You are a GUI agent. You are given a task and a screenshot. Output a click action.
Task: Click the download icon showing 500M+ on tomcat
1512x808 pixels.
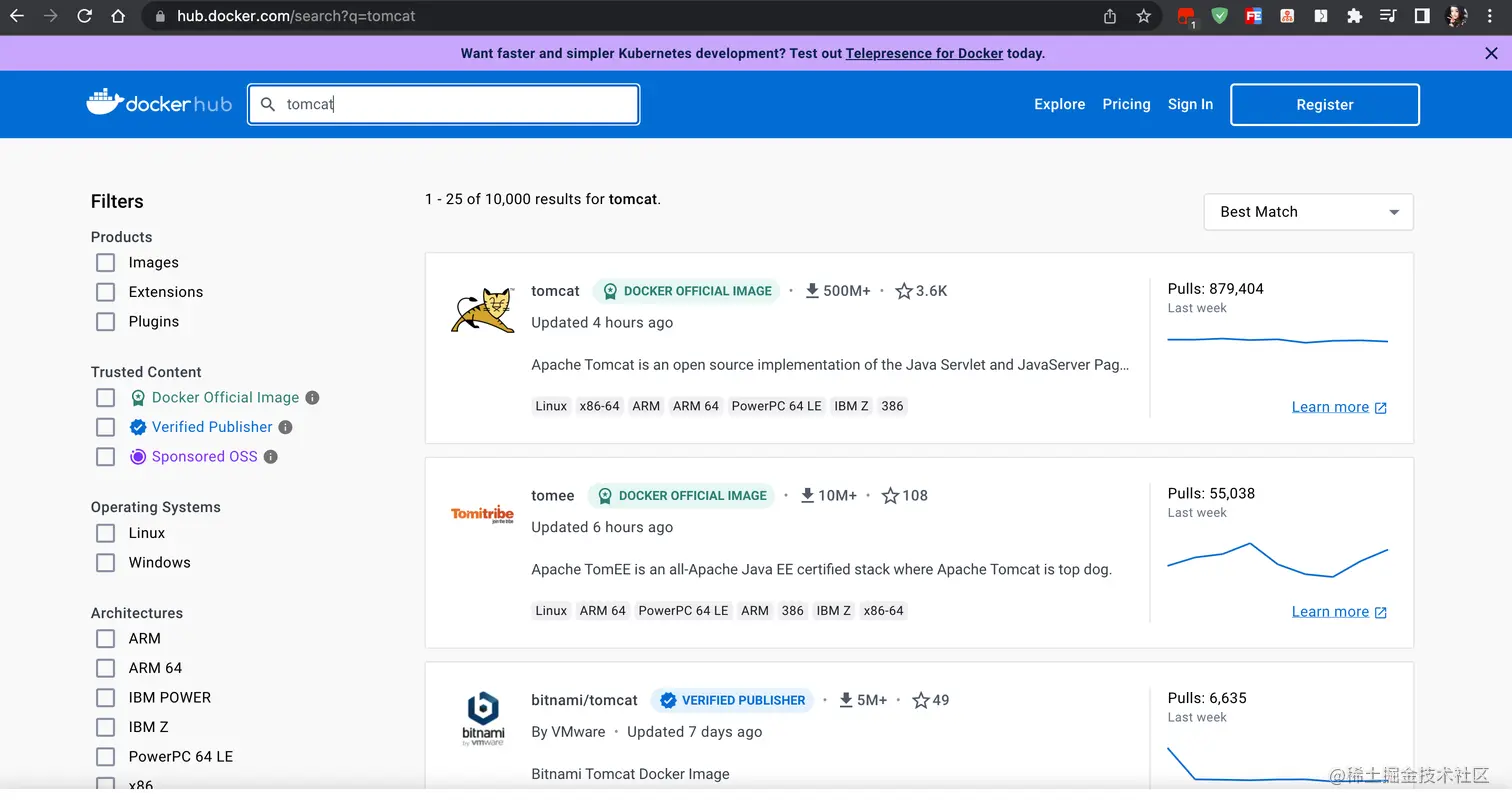812,291
